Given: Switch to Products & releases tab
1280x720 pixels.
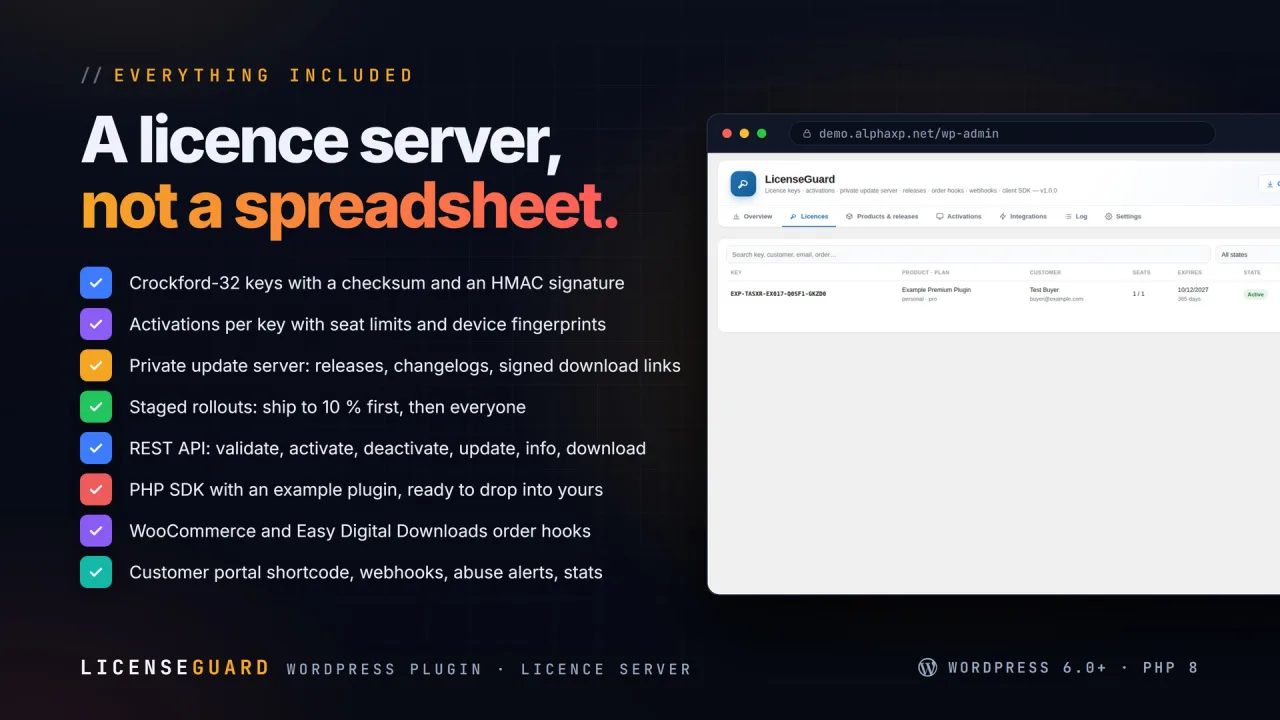Looking at the screenshot, I should [x=881, y=216].
